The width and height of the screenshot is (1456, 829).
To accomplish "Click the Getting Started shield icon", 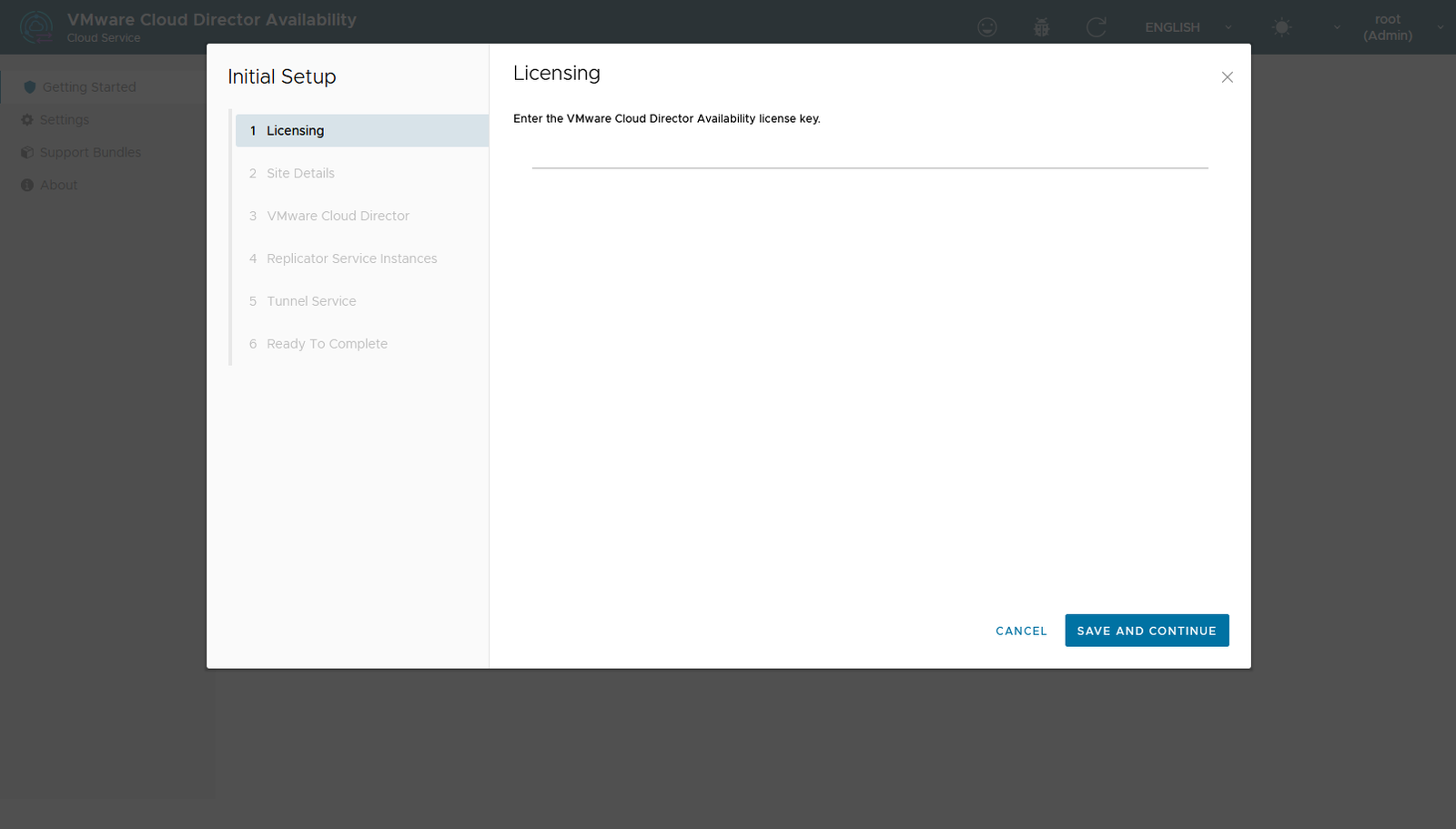I will (x=29, y=87).
